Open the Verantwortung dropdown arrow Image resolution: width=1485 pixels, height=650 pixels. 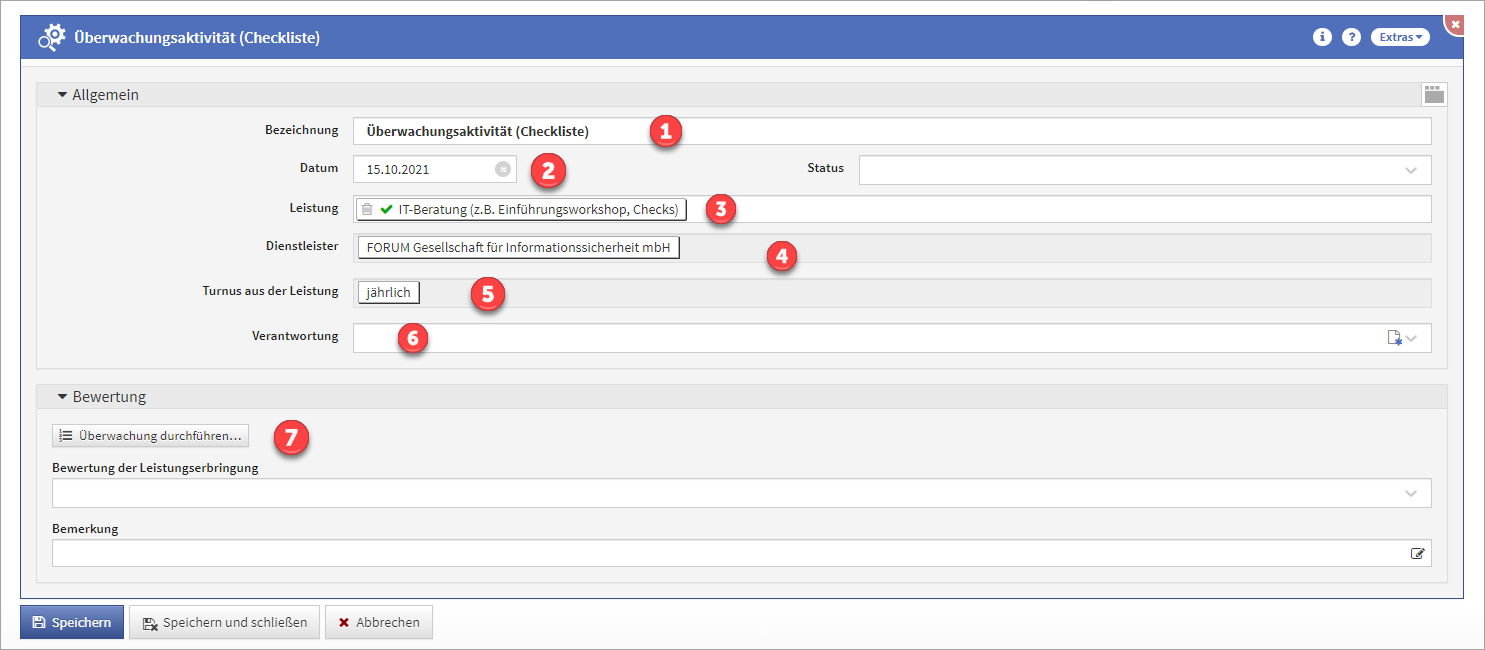pos(1412,338)
